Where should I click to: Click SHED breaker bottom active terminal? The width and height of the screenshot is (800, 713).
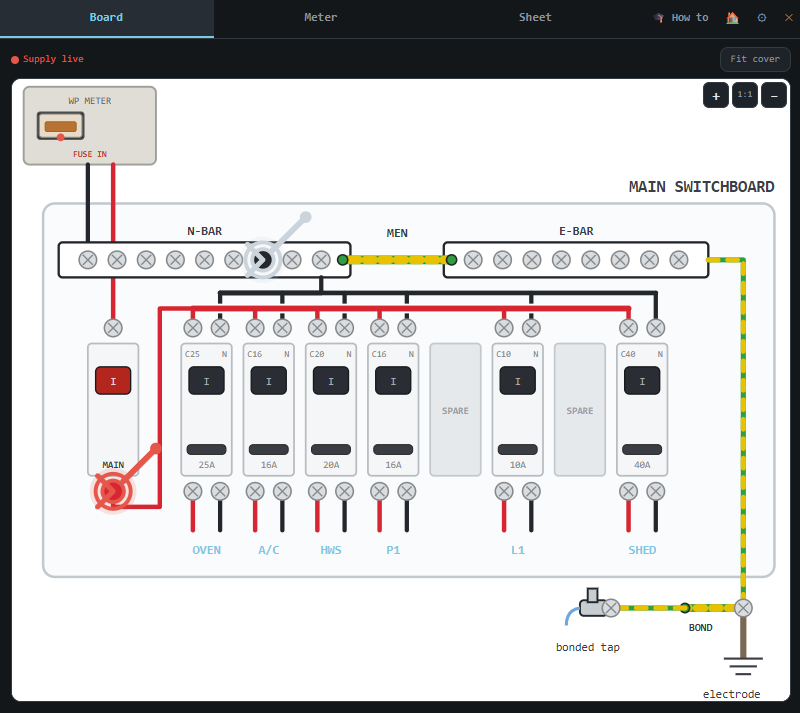click(x=629, y=491)
